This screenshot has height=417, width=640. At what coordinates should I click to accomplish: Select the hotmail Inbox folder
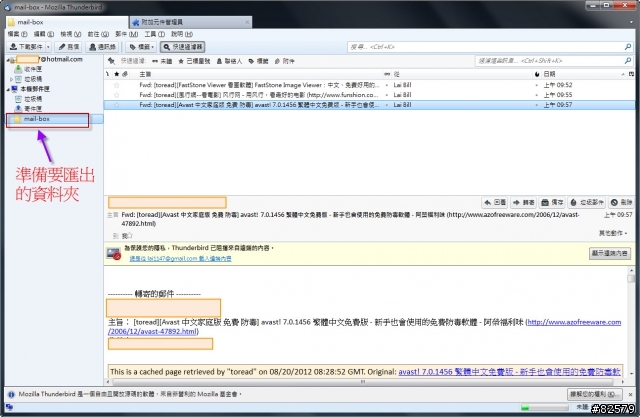33,69
